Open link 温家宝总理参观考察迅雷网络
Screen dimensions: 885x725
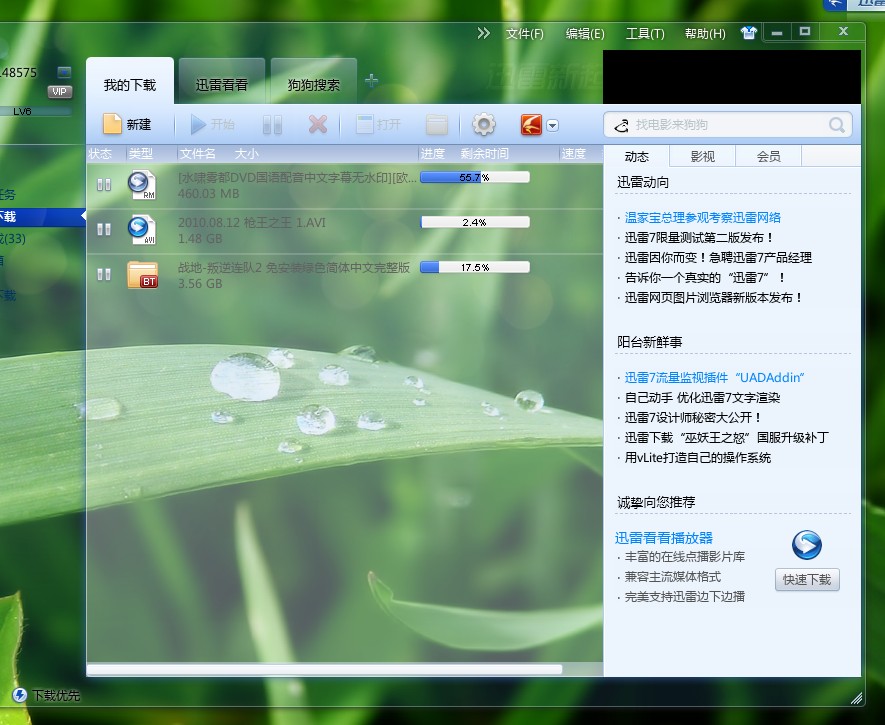(703, 218)
